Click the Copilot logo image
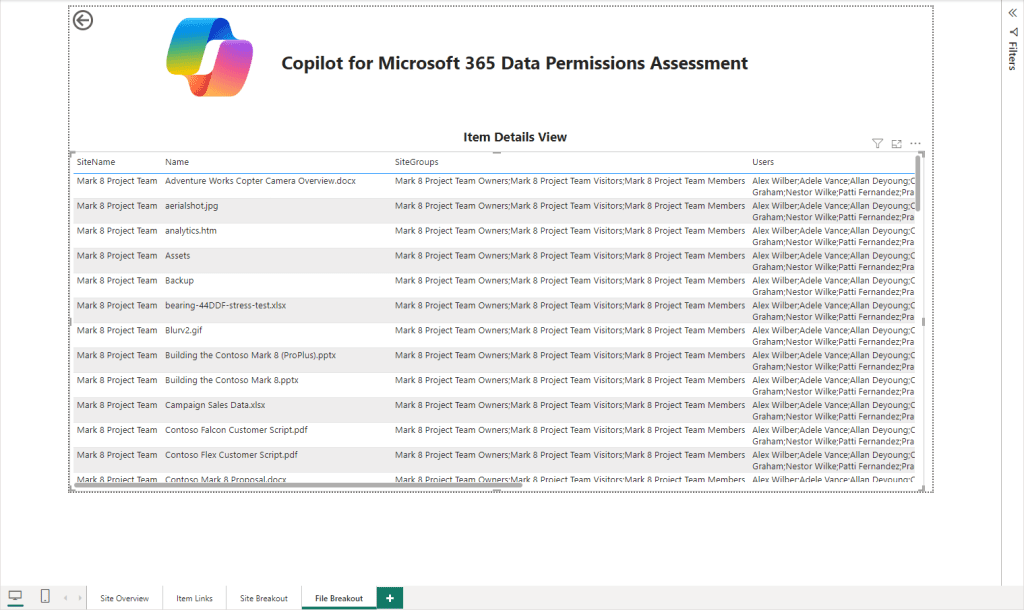 coord(209,57)
